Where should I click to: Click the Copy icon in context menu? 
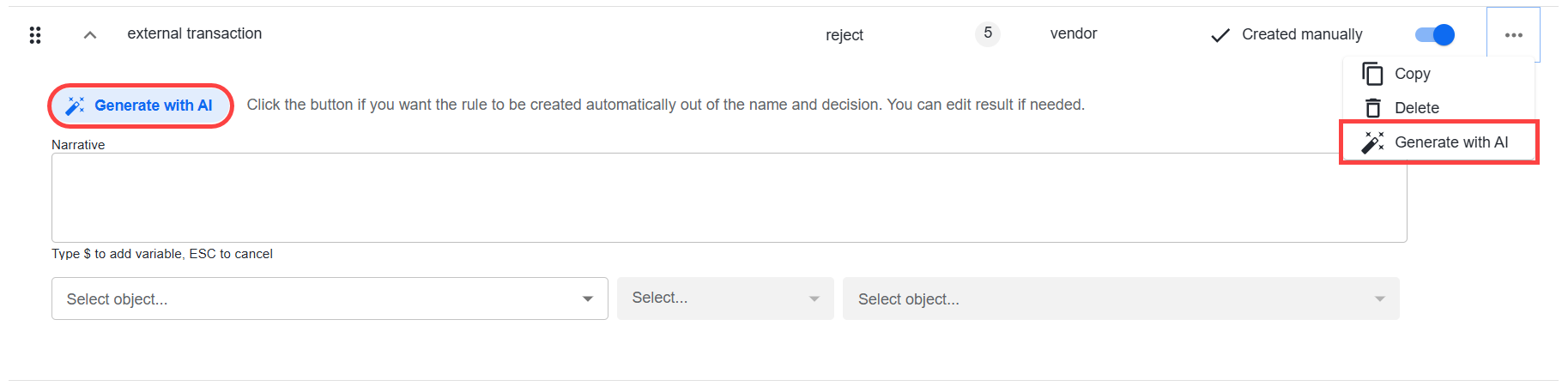1372,74
